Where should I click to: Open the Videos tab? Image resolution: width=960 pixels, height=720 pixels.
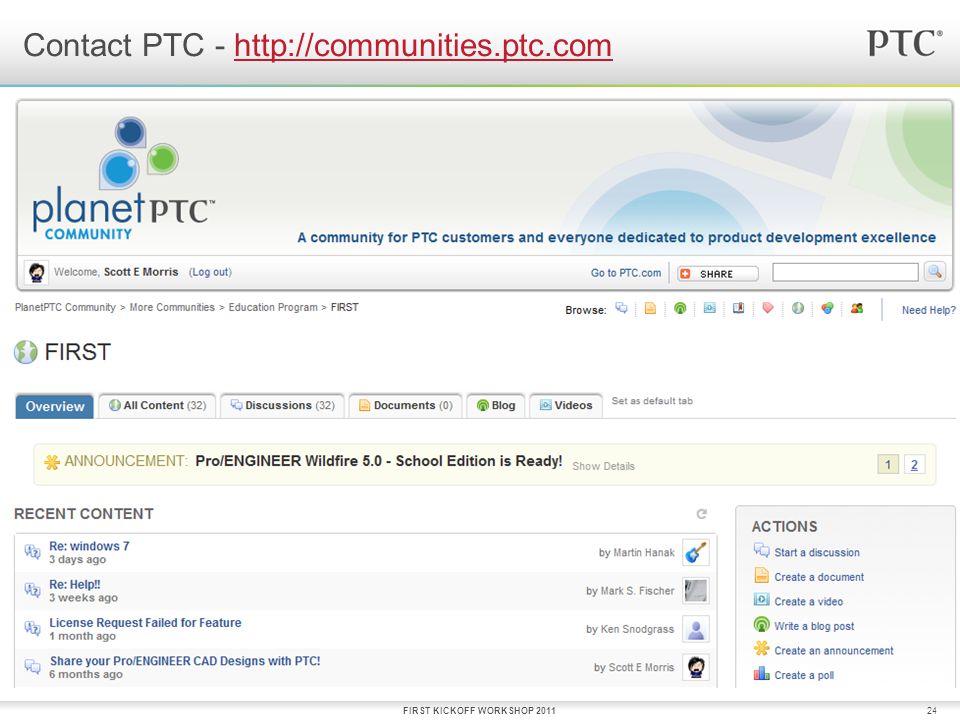[566, 405]
